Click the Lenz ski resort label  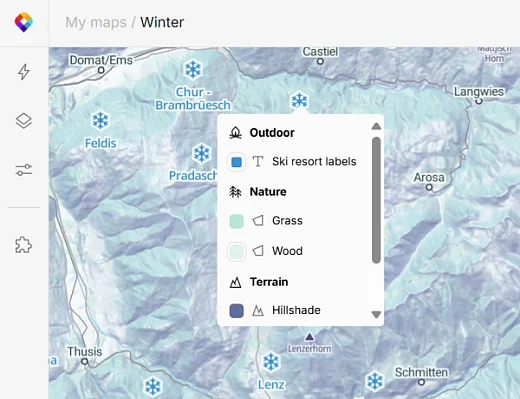tap(271, 385)
